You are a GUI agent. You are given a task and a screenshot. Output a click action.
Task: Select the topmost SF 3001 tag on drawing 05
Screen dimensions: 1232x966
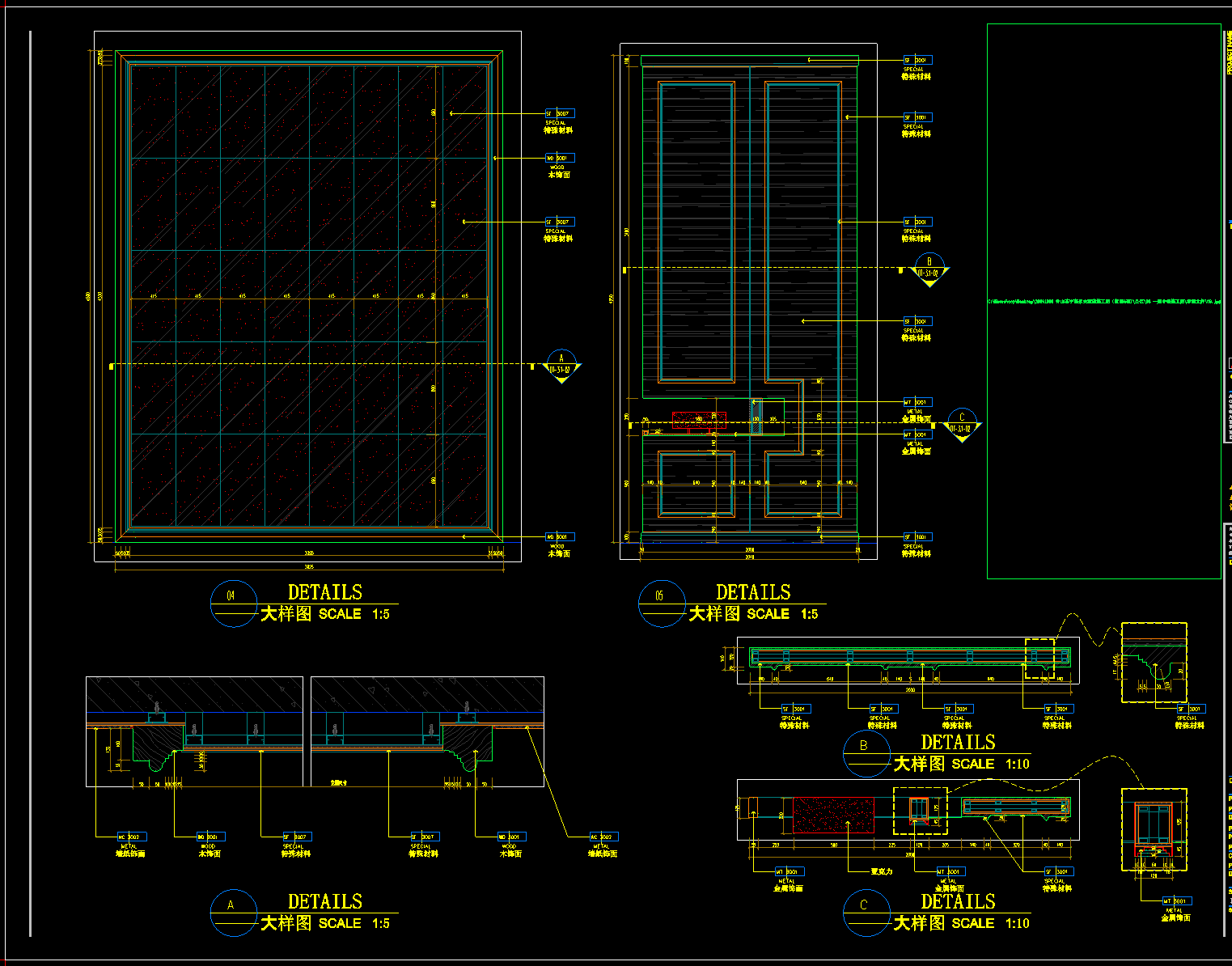[917, 60]
